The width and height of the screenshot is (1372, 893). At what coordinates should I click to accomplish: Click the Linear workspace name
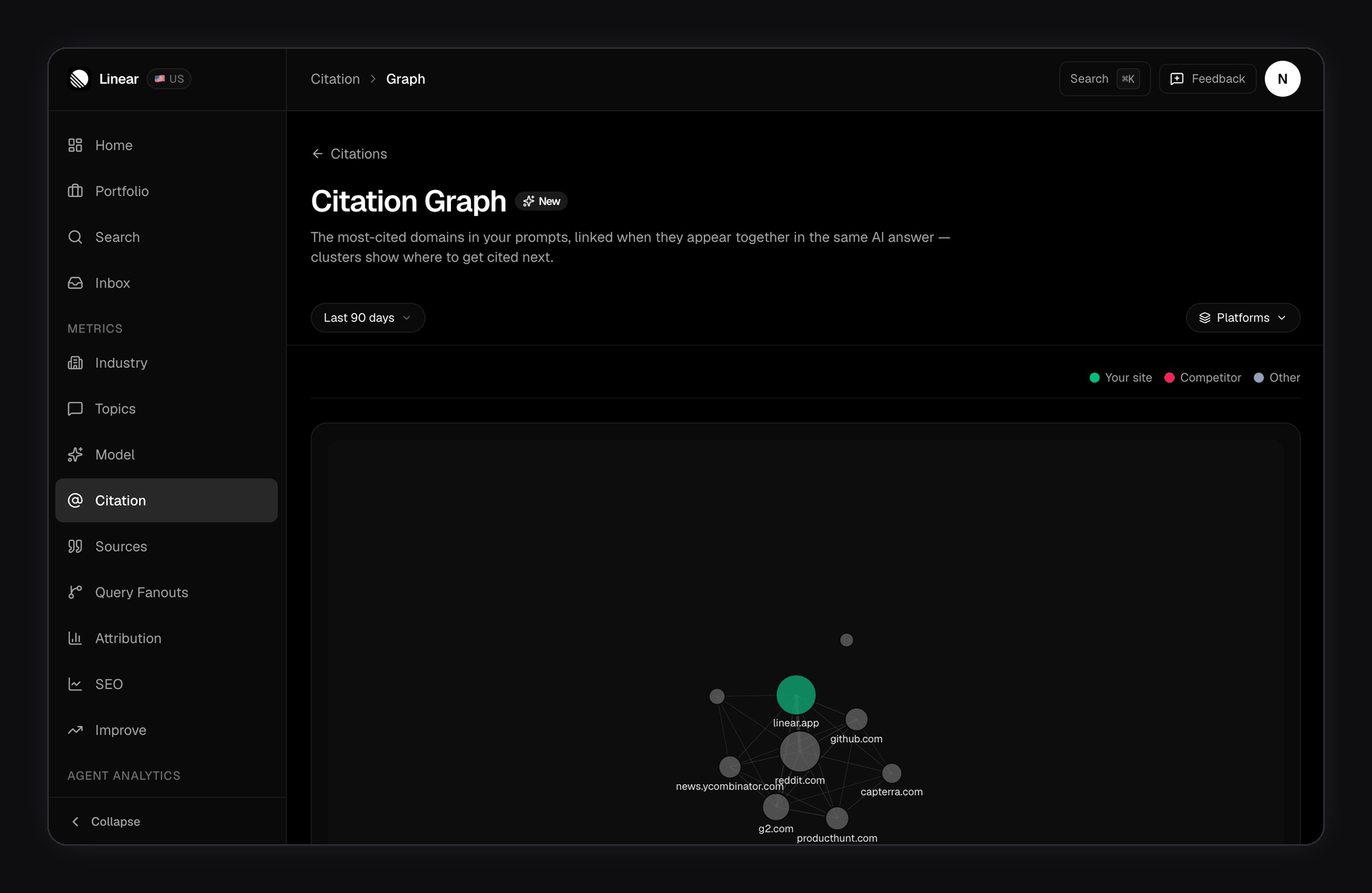(x=119, y=79)
